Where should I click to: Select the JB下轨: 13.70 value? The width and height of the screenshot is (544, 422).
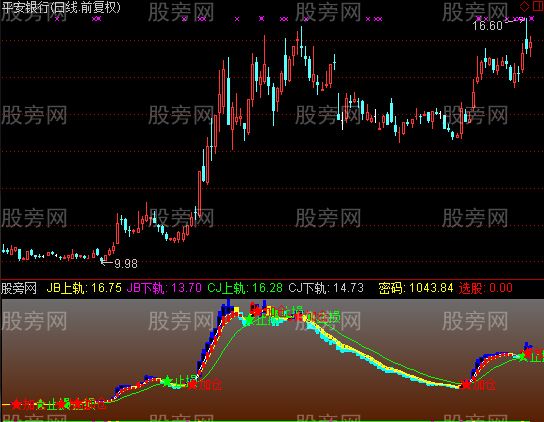pos(164,288)
